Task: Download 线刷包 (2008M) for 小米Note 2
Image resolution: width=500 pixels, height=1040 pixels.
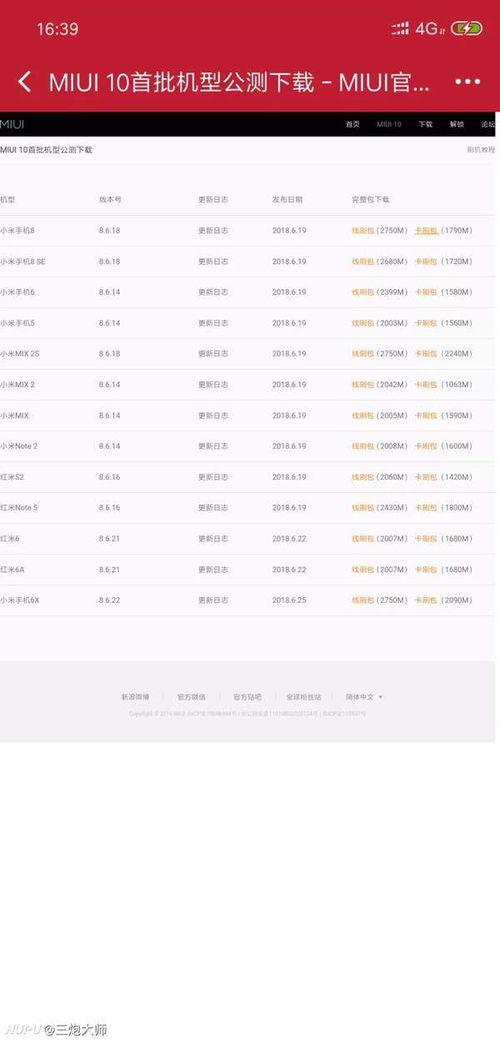Action: click(x=362, y=446)
